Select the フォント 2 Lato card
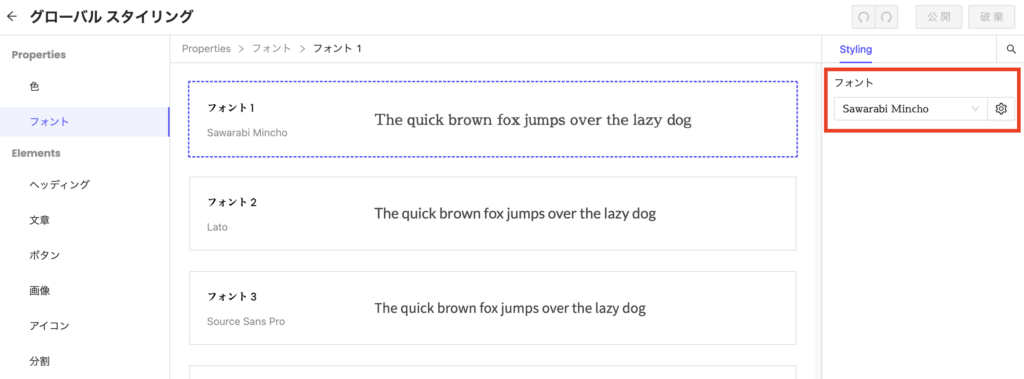Screen dimensions: 1024x379 point(493,214)
